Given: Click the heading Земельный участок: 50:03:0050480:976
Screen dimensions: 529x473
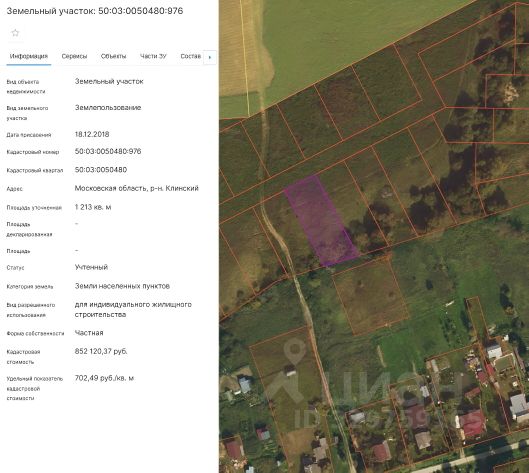Looking at the screenshot, I should coord(95,11).
